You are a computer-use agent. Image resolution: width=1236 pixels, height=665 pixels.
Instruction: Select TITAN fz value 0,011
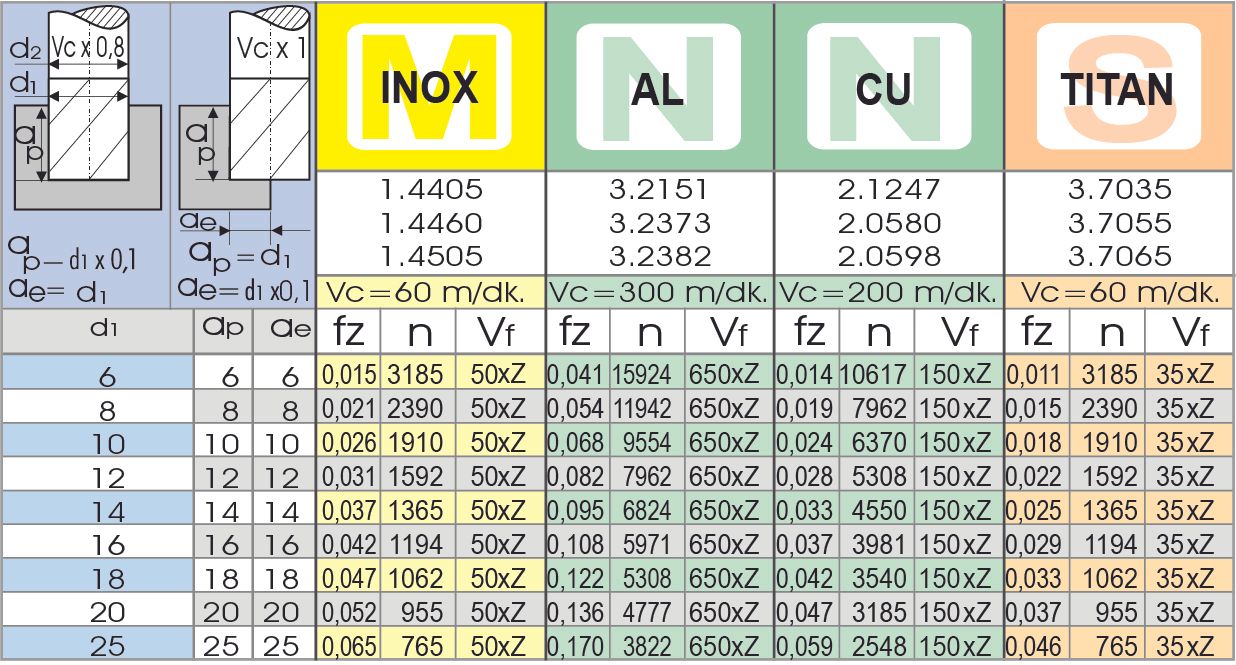pyautogui.click(x=1035, y=375)
